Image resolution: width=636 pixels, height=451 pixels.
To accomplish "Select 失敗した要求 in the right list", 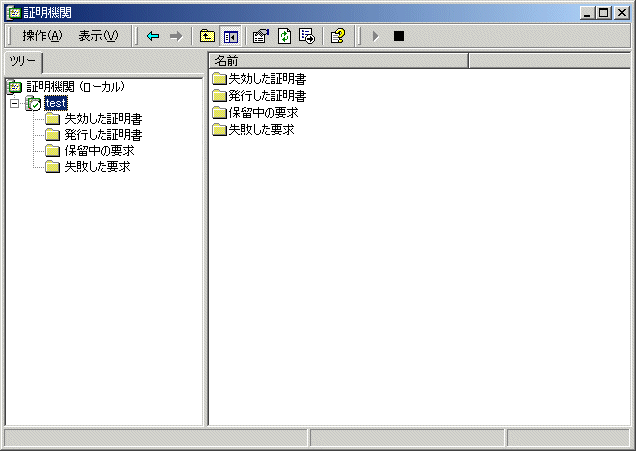I will [x=261, y=130].
